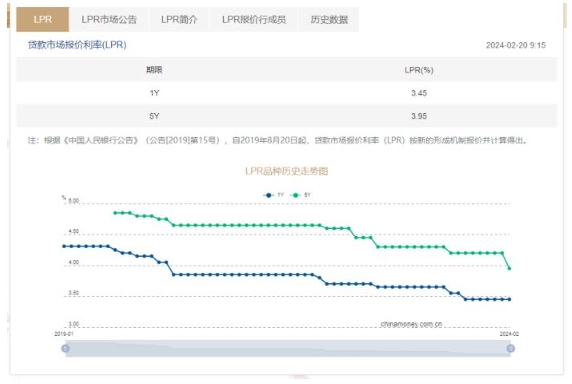View the 历史数据 tab
Viewport: 572px width, 384px height.
[329, 19]
